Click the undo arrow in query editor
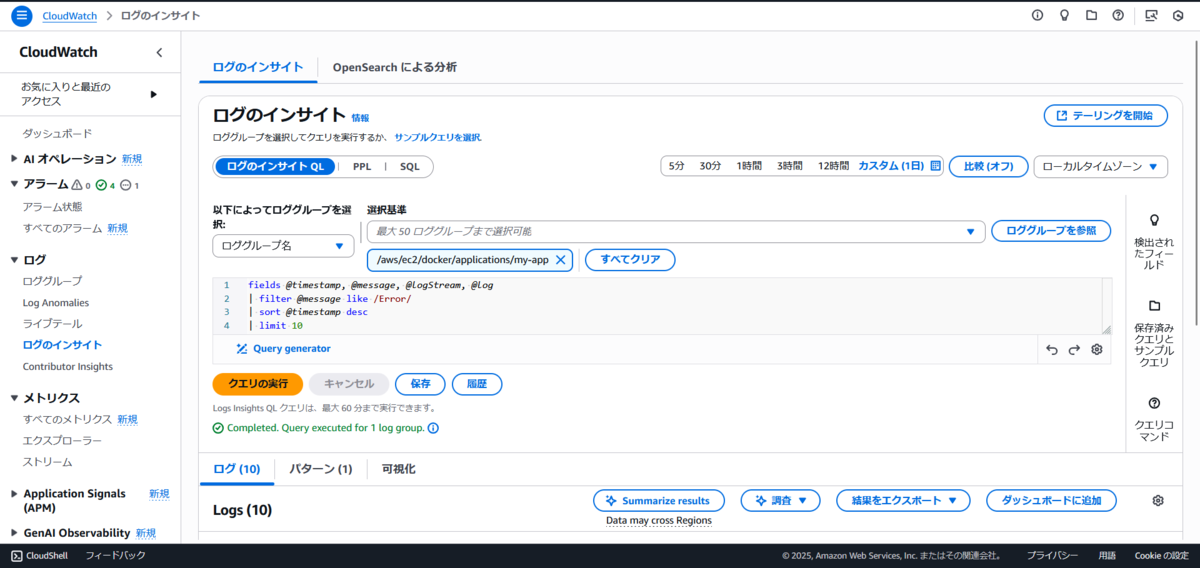The image size is (1200, 568). tap(1052, 349)
